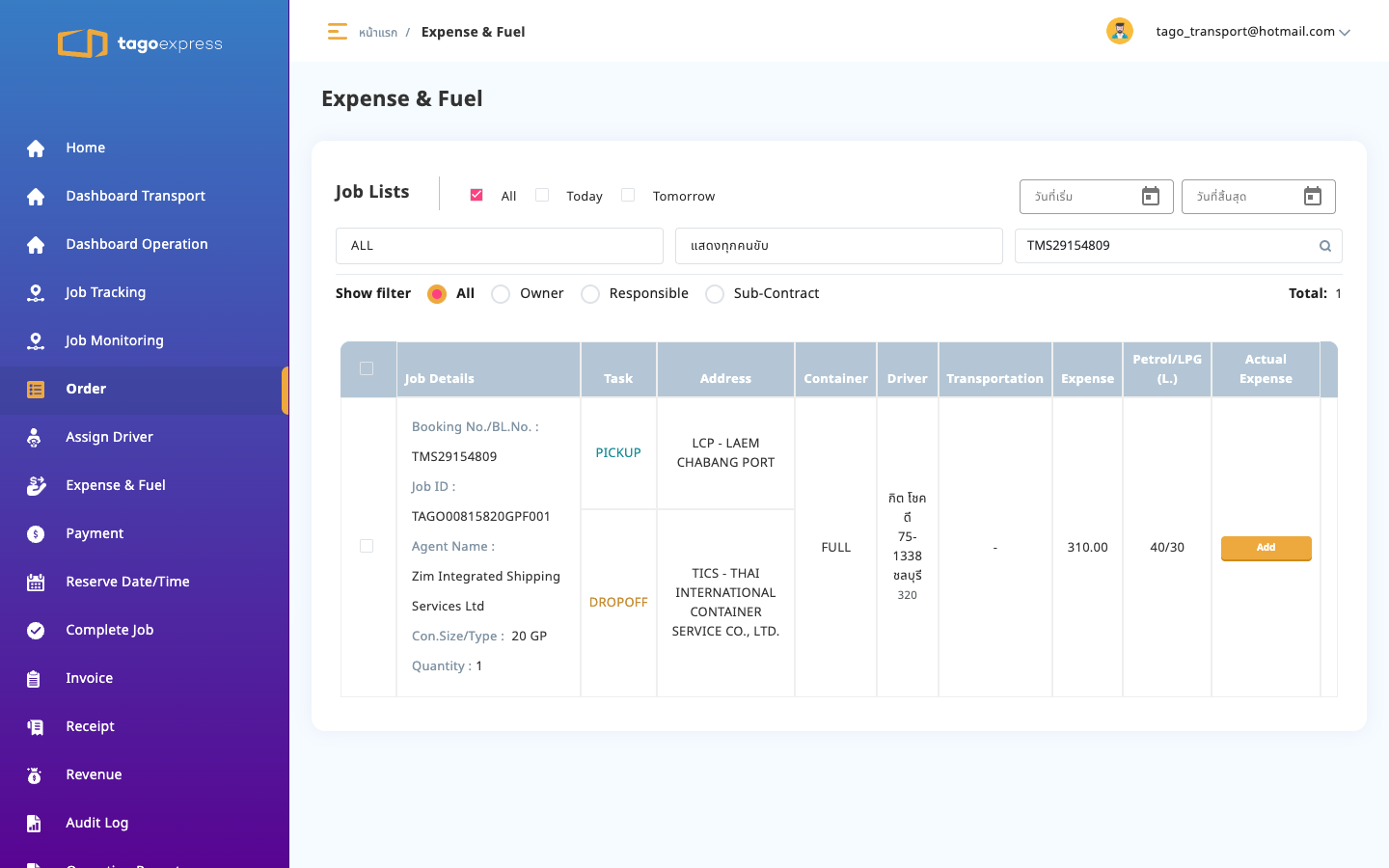This screenshot has width=1389, height=868.
Task: Toggle the hamburger menu icon
Action: [337, 32]
